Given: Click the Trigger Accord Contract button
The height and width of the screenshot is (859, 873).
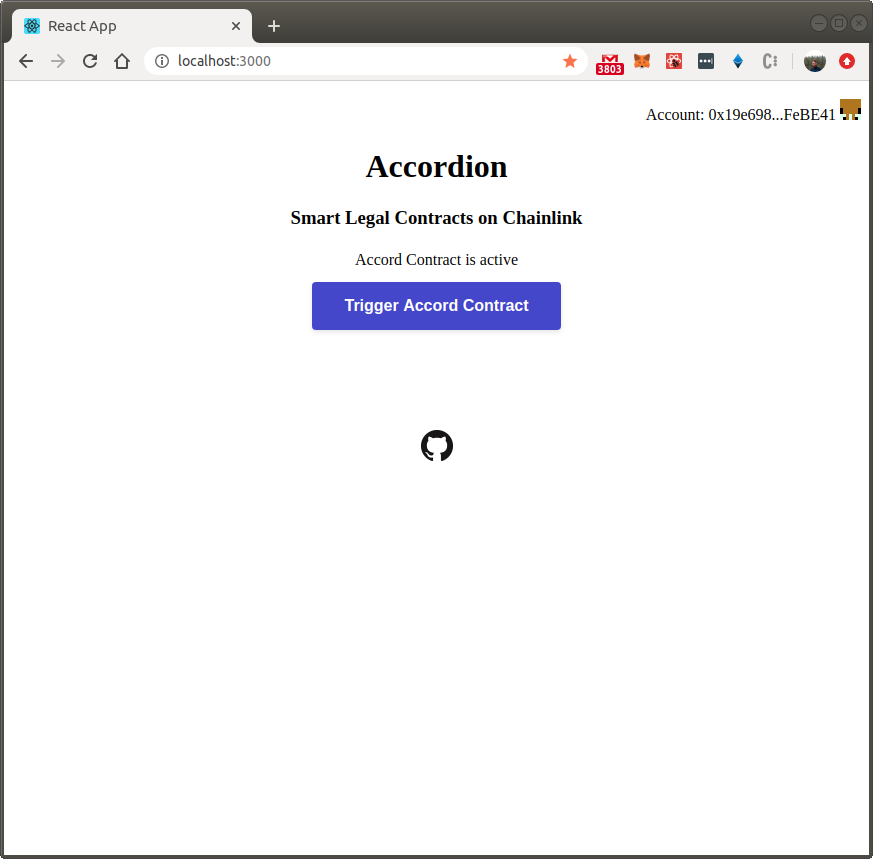Looking at the screenshot, I should click(x=436, y=306).
